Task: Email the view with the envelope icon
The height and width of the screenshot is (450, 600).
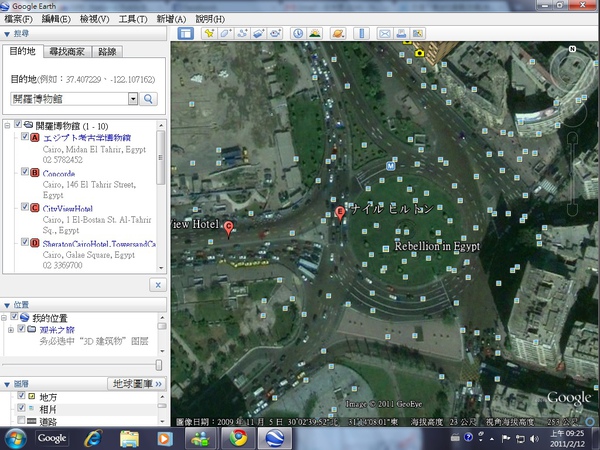Action: (385, 34)
